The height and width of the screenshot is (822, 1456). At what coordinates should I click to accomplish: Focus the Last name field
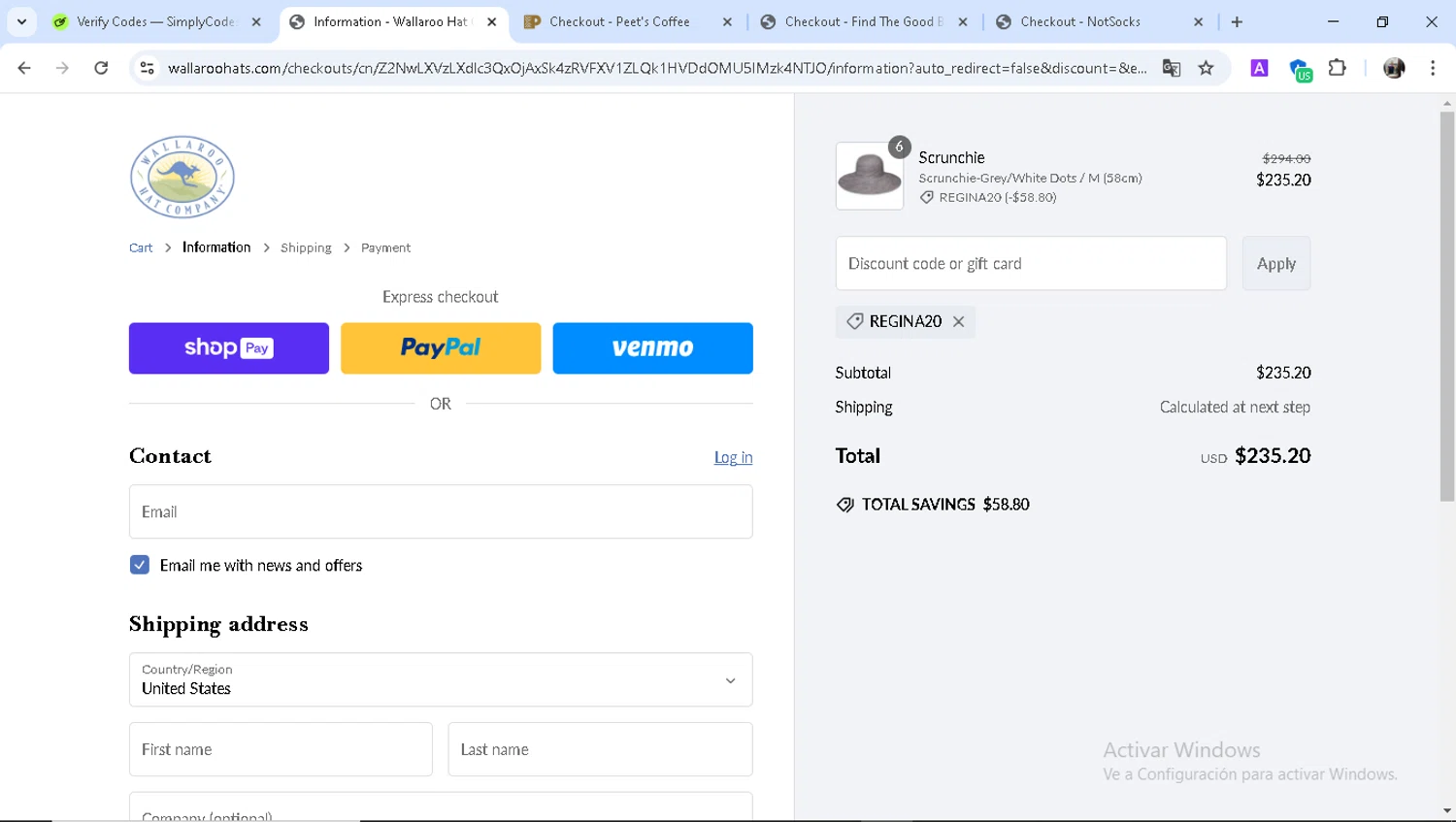click(600, 749)
